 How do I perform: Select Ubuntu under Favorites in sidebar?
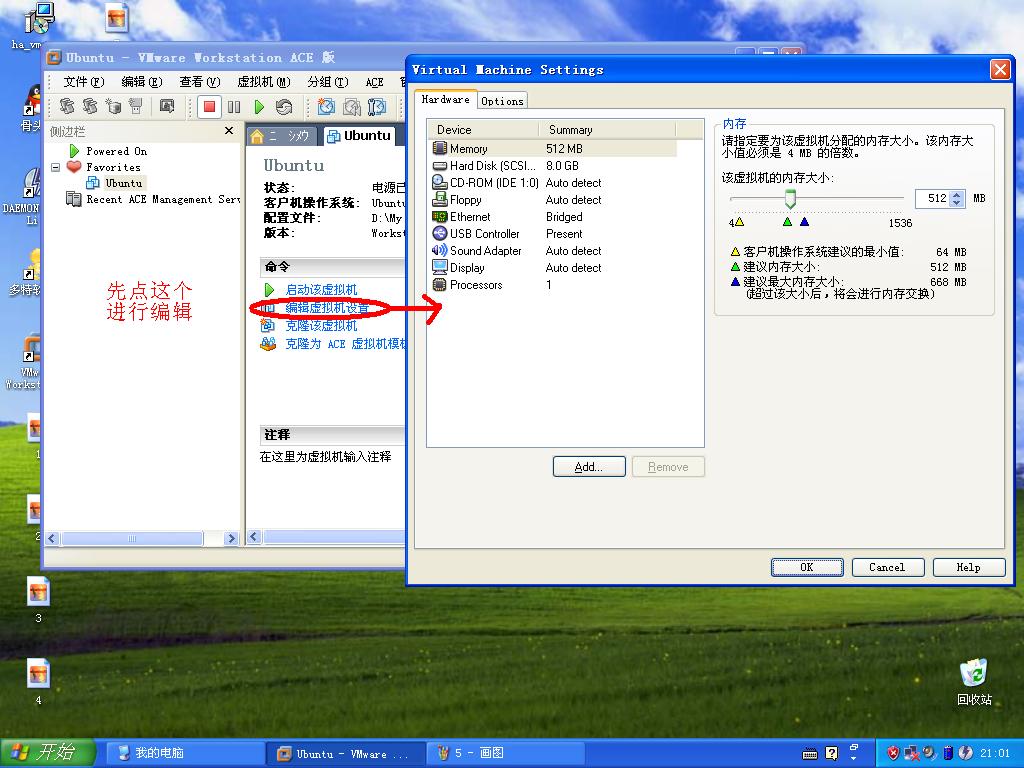click(x=123, y=184)
